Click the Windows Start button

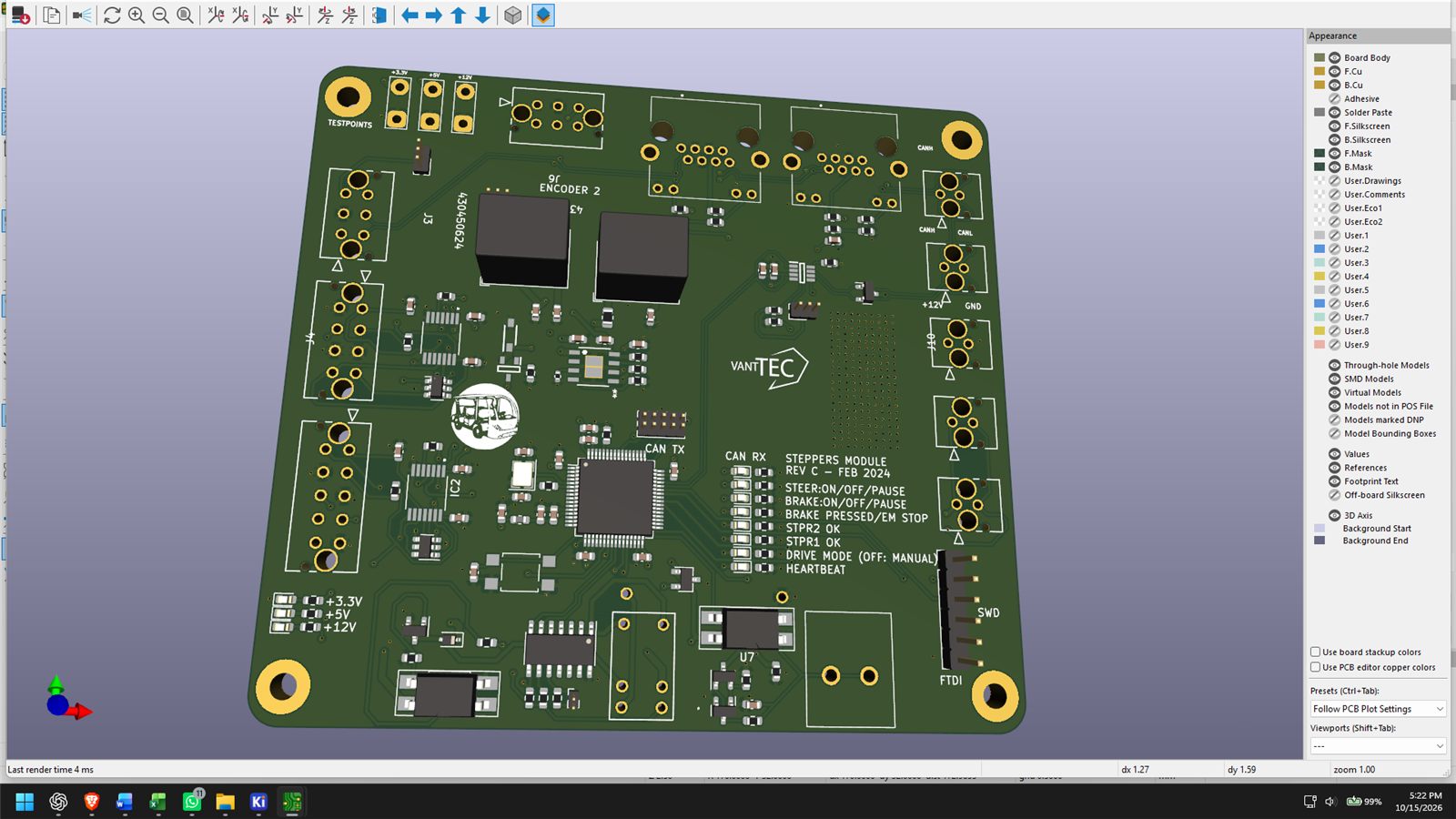[25, 802]
